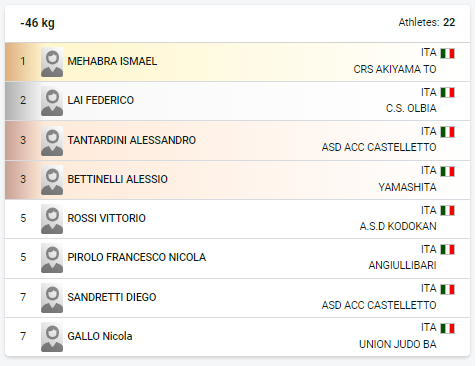Click Pirolo Francesco Nicola's avatar icon
The width and height of the screenshot is (476, 366).
click(52, 258)
